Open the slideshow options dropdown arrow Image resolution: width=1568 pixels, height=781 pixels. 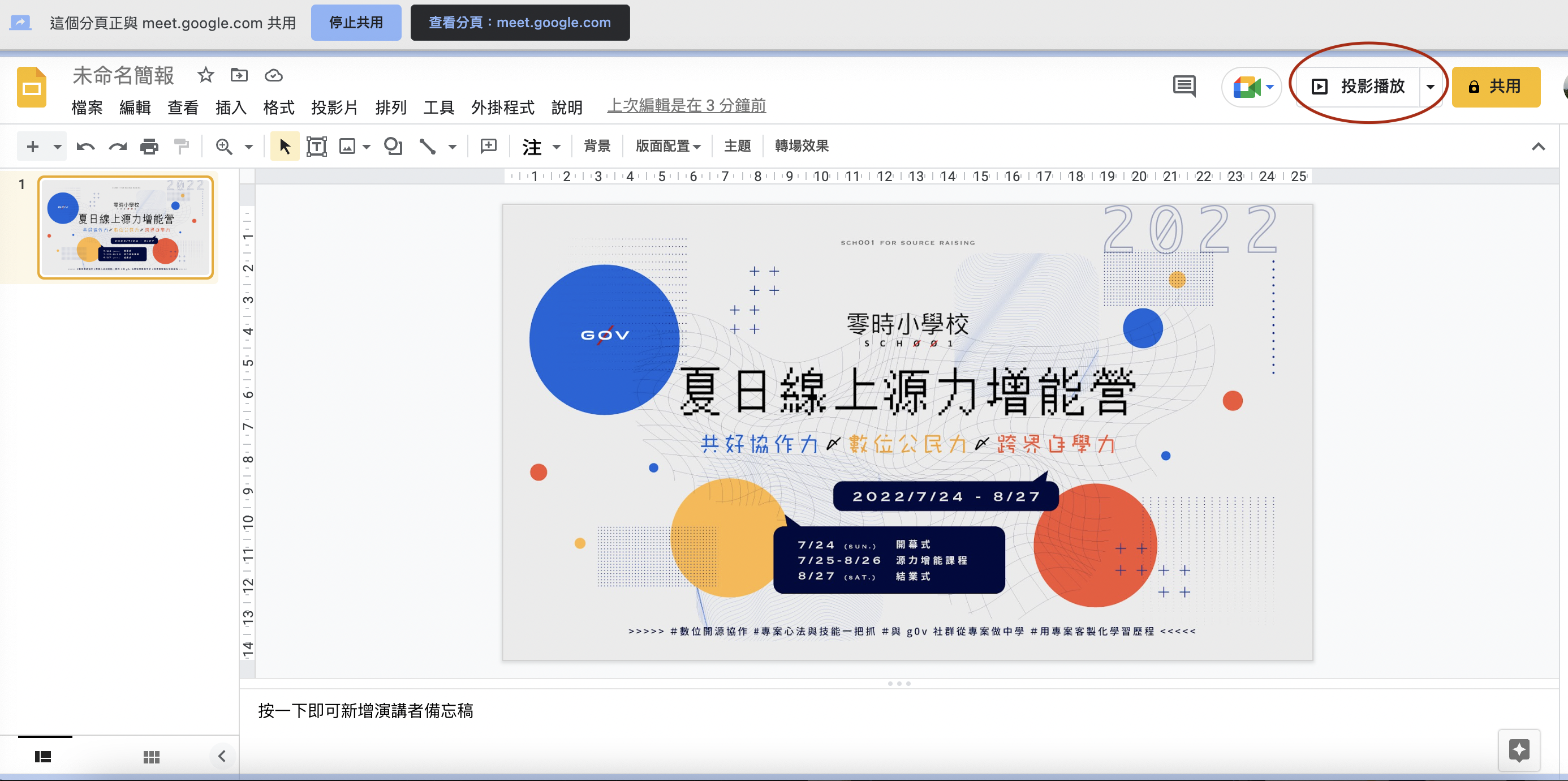click(x=1431, y=87)
